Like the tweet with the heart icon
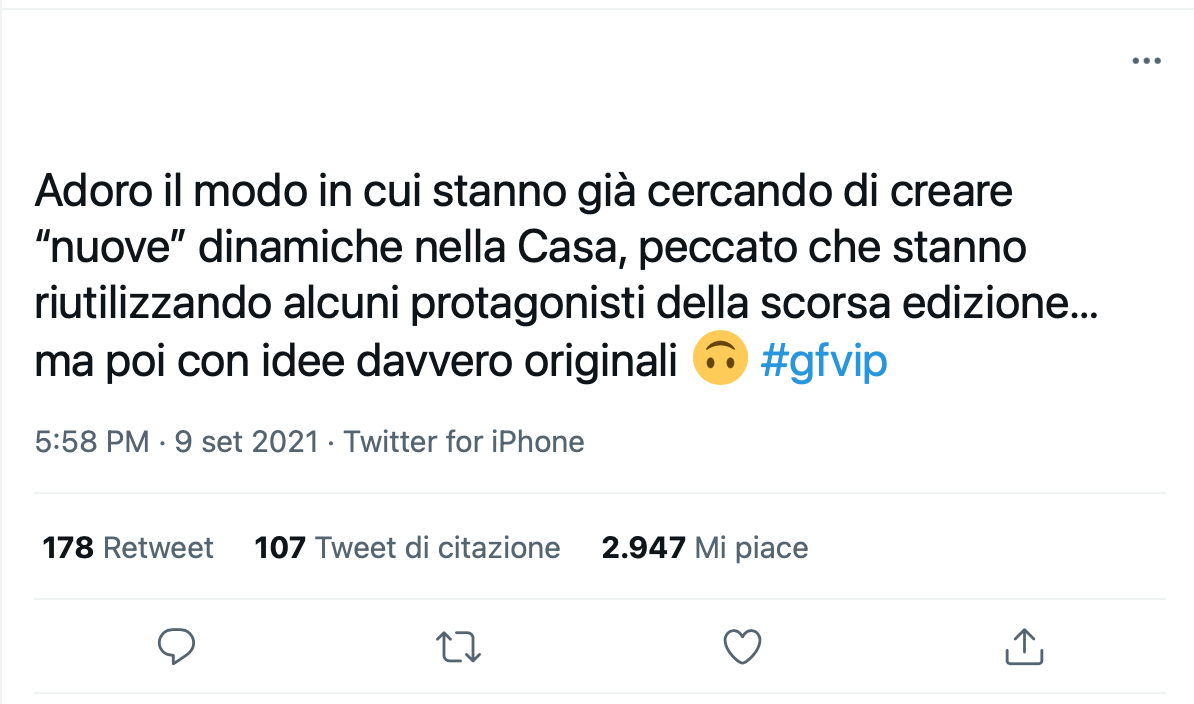This screenshot has width=1194, height=704. pyautogui.click(x=743, y=646)
